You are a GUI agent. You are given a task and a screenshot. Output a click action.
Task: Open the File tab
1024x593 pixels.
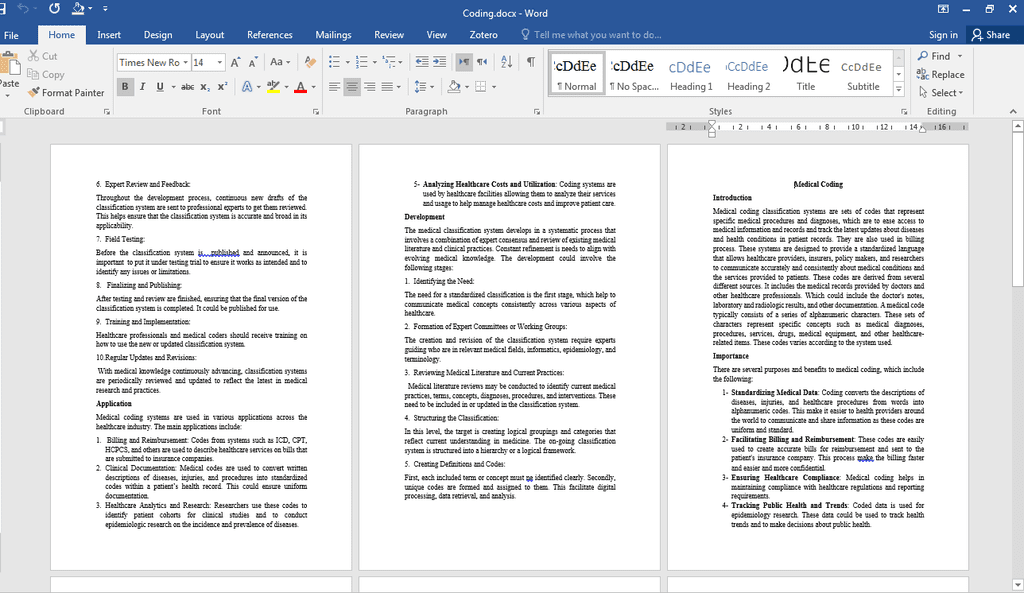(11, 35)
